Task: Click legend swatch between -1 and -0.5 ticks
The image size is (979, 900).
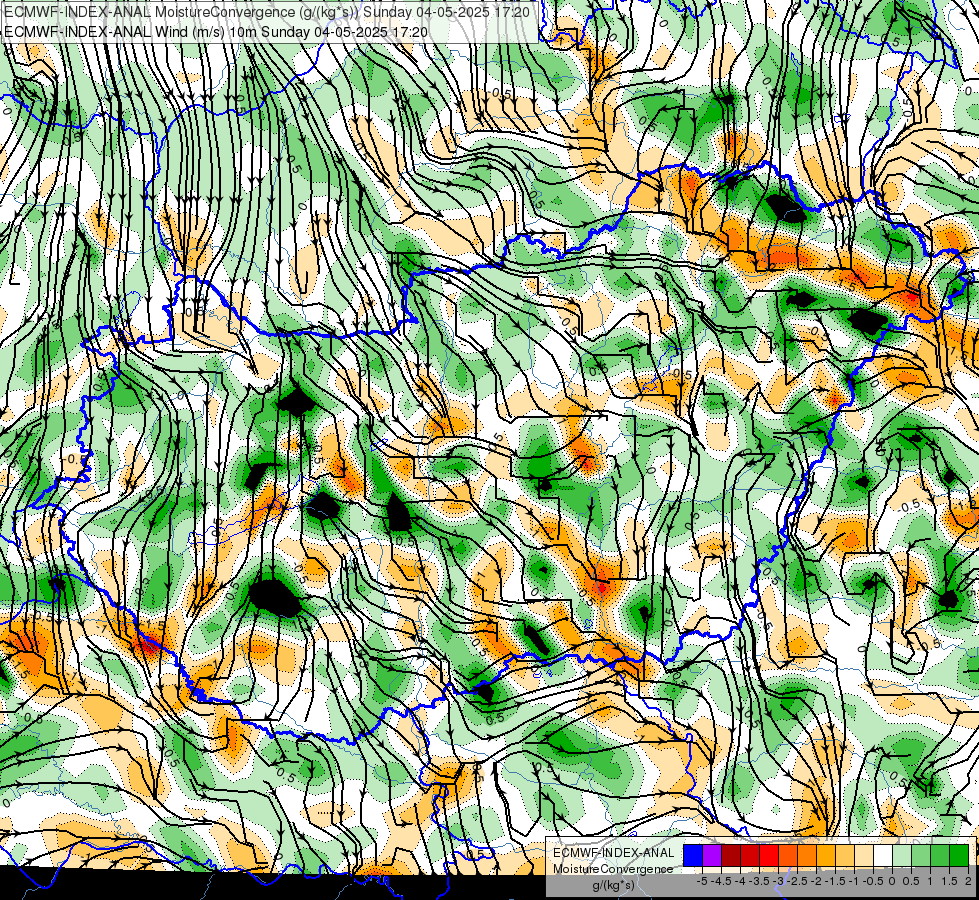Action: click(864, 855)
